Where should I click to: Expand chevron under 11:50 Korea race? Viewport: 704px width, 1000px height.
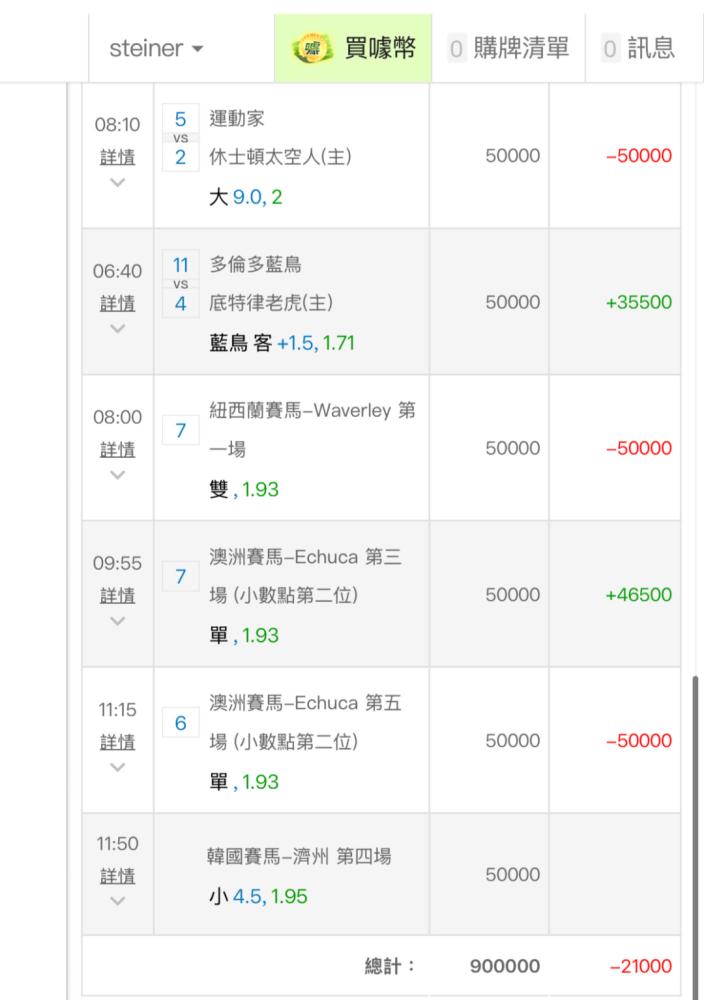[x=118, y=901]
